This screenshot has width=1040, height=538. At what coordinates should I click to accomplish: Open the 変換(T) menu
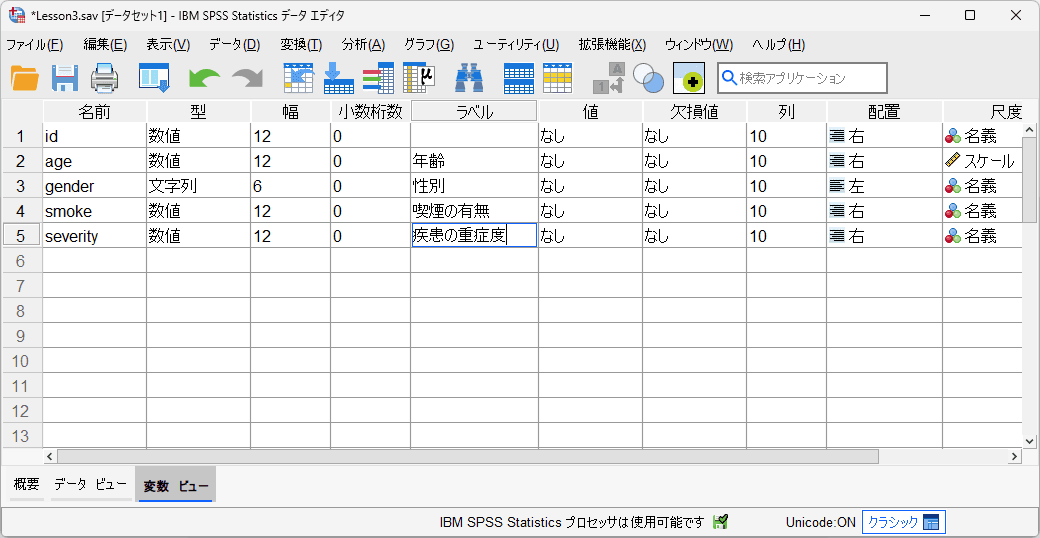301,45
